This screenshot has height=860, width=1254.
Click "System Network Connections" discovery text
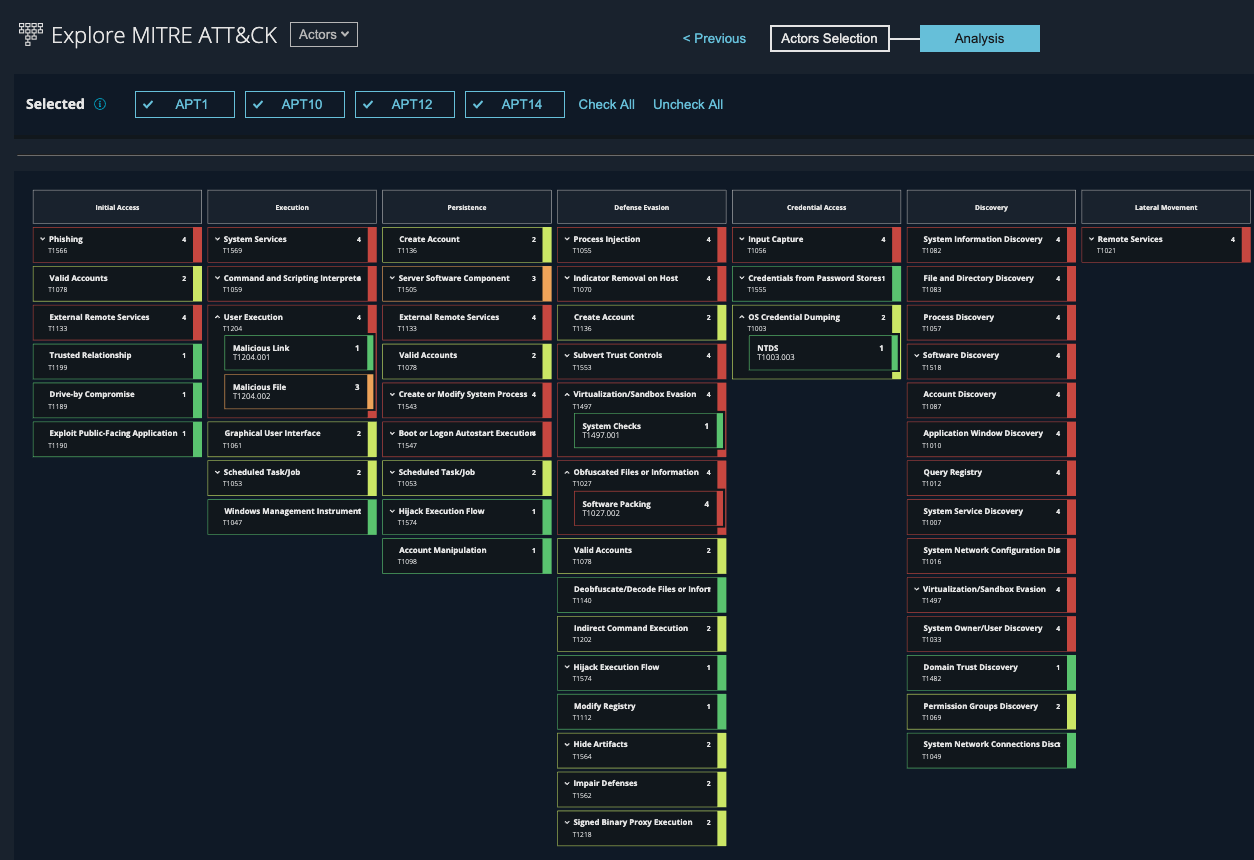point(990,744)
